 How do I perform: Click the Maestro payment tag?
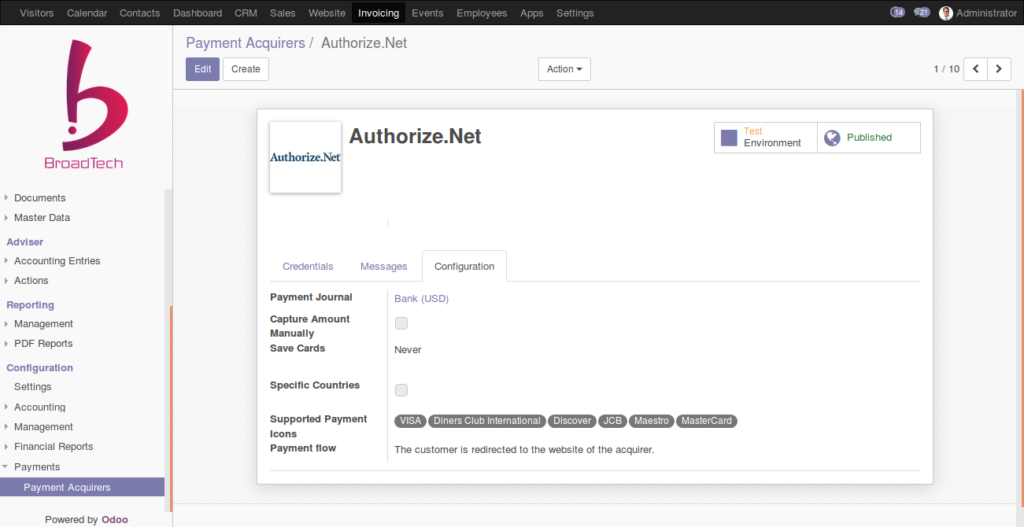point(652,421)
